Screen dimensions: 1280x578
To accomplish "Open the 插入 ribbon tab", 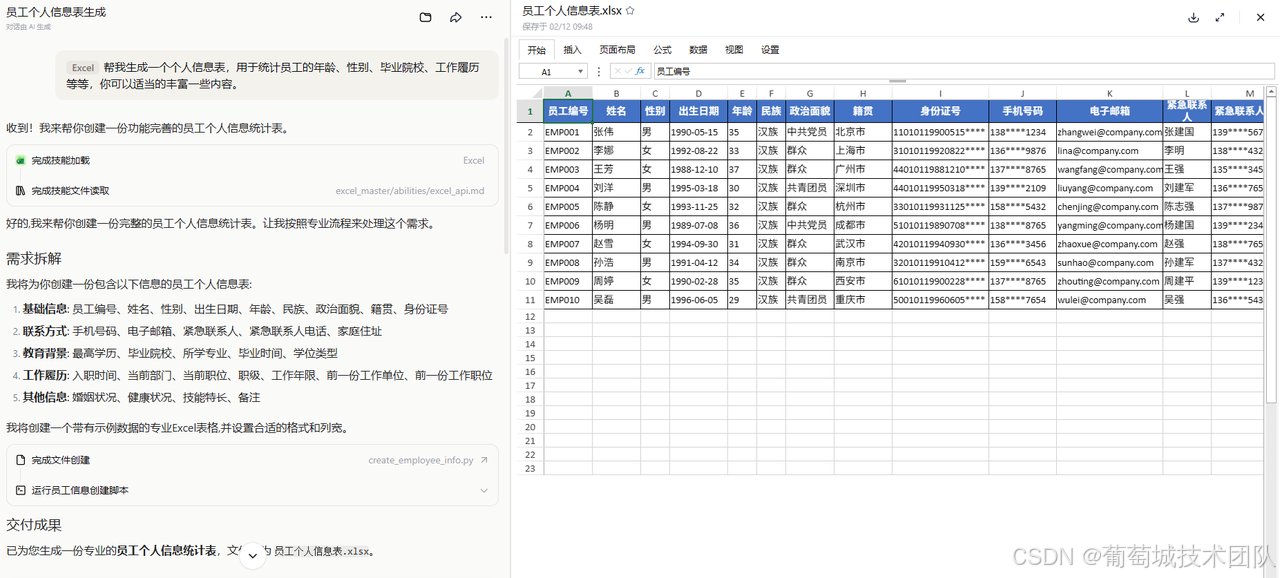I will (572, 49).
